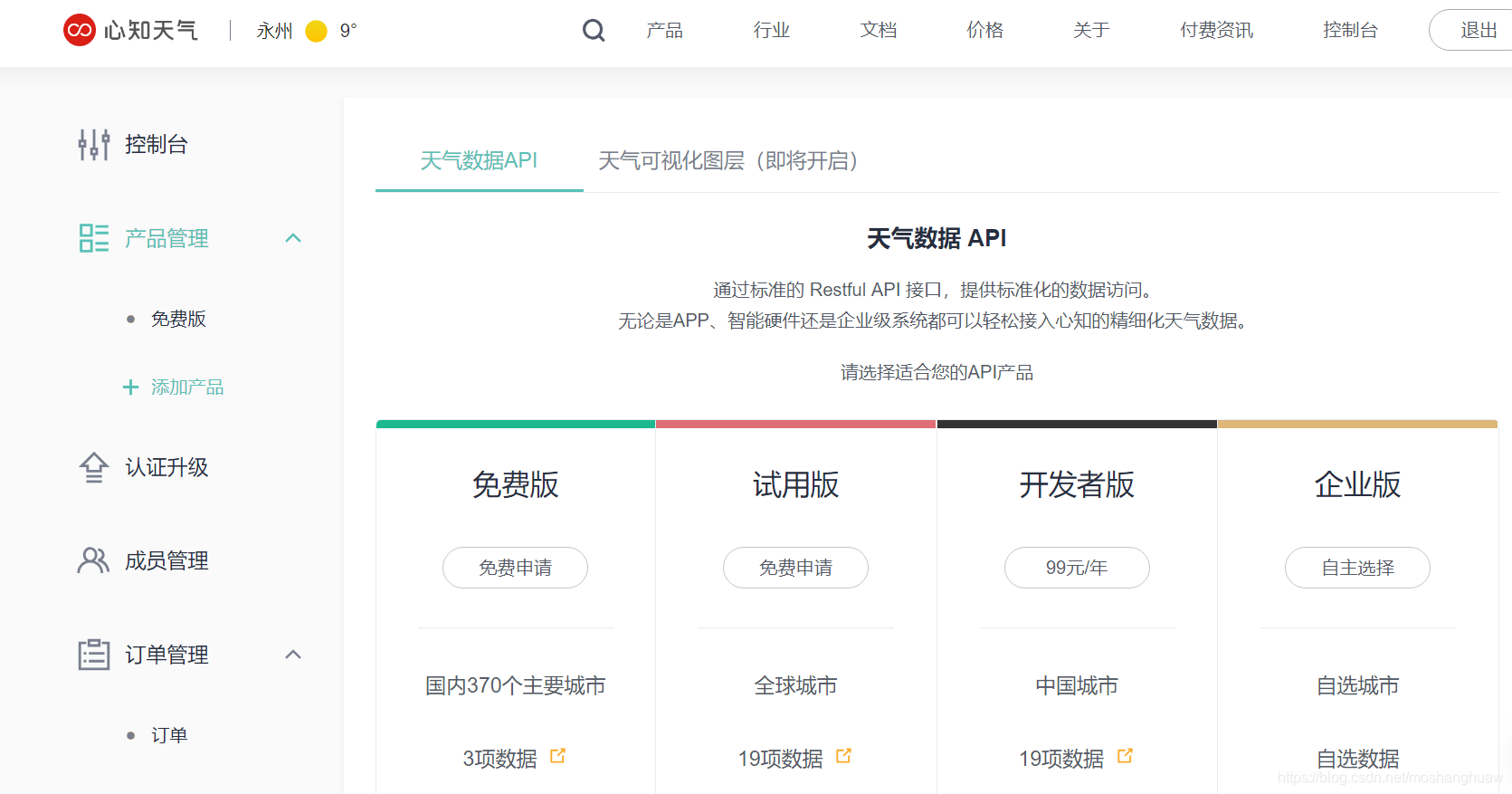Click the 成员管理 people icon
Viewport: 1512px width, 794px height.
[x=94, y=560]
